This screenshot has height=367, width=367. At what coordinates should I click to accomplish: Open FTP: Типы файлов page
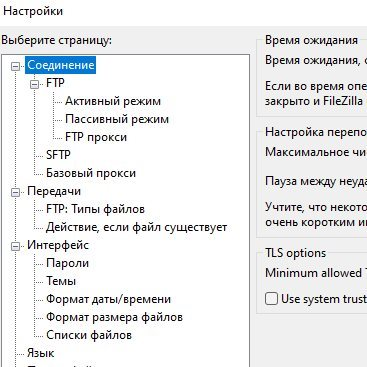point(95,209)
